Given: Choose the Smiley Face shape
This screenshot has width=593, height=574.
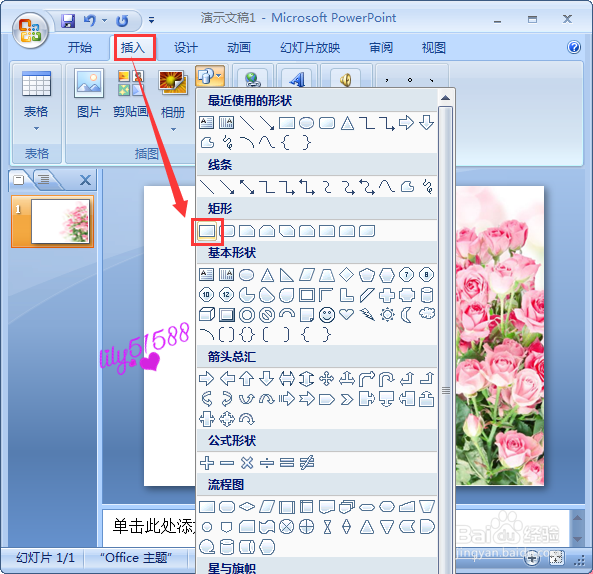Looking at the screenshot, I should coord(327,315).
